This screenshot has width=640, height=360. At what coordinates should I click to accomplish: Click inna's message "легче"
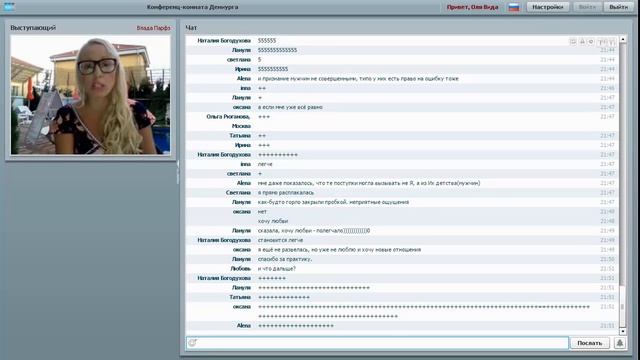click(x=265, y=164)
